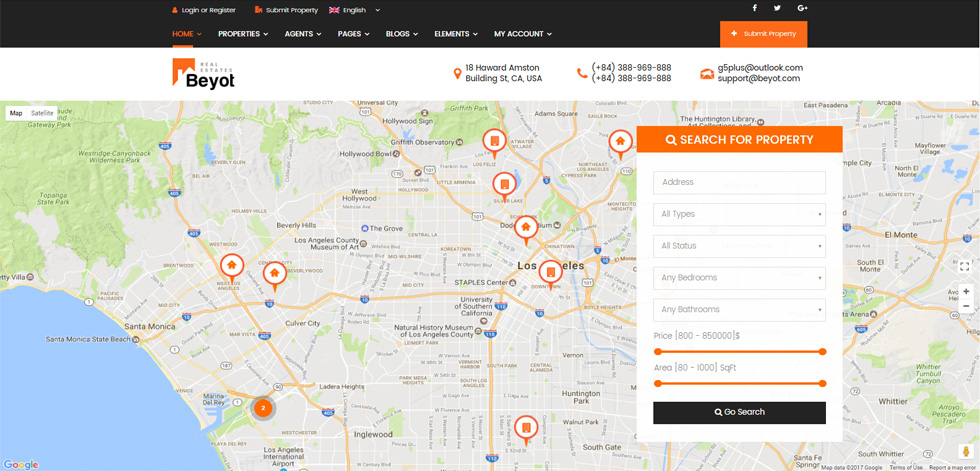Click Login or Register link

(204, 10)
